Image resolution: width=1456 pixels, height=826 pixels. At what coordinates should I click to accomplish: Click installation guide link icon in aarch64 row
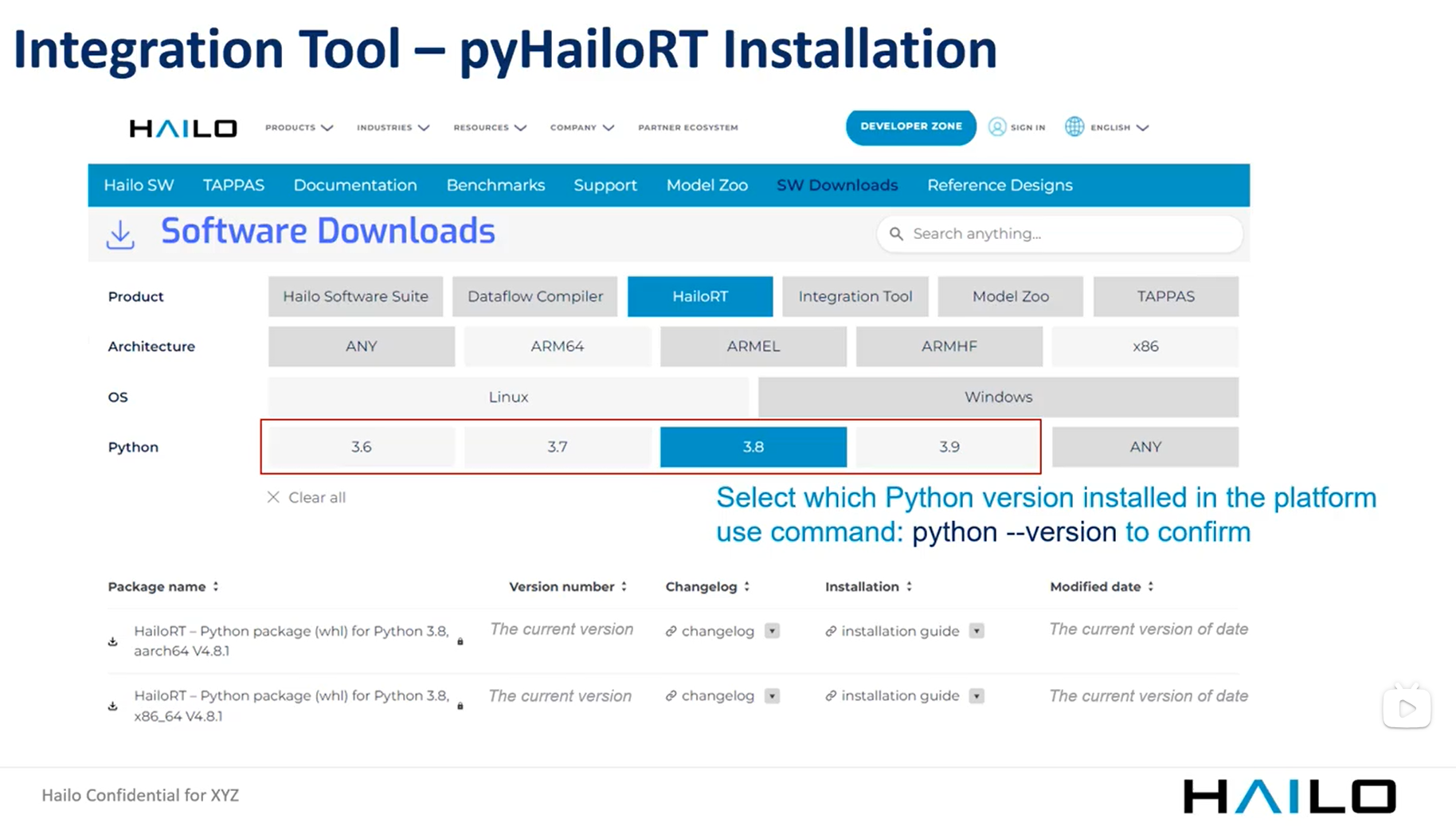[x=831, y=631]
